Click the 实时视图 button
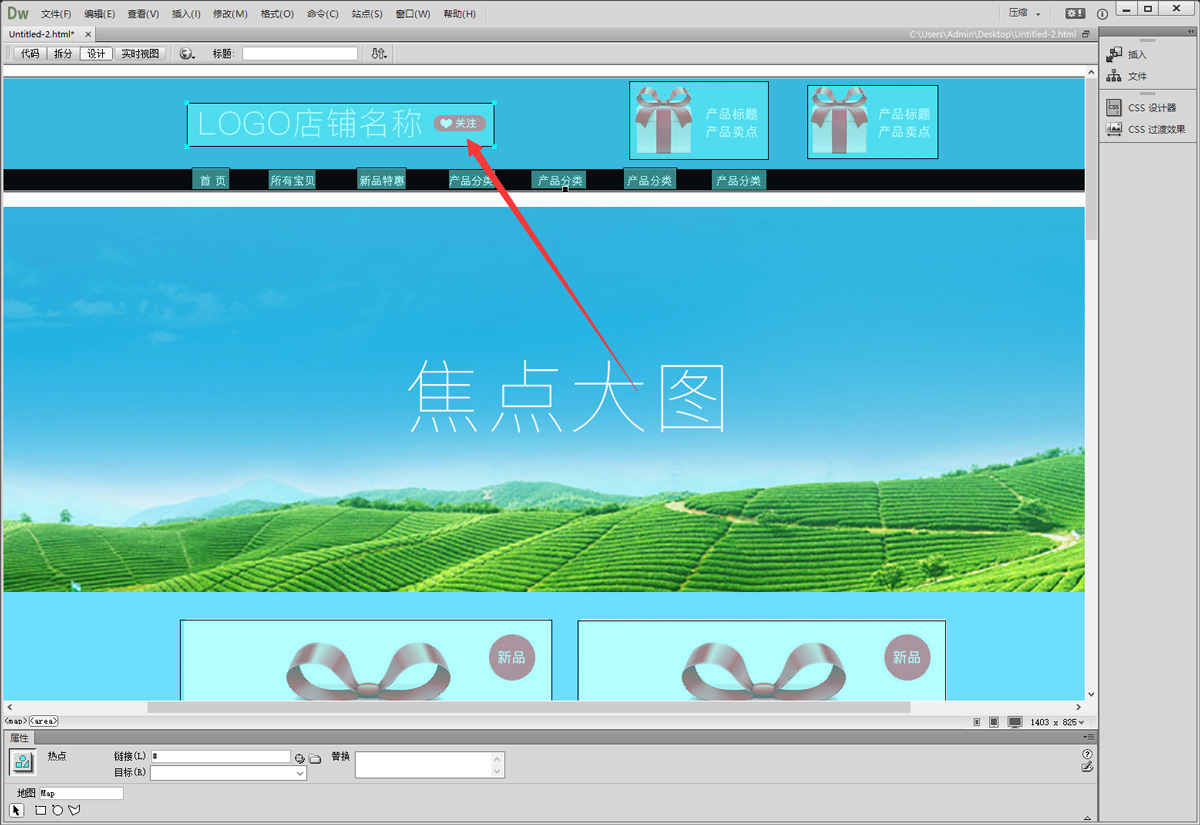The image size is (1200, 825). [140, 54]
